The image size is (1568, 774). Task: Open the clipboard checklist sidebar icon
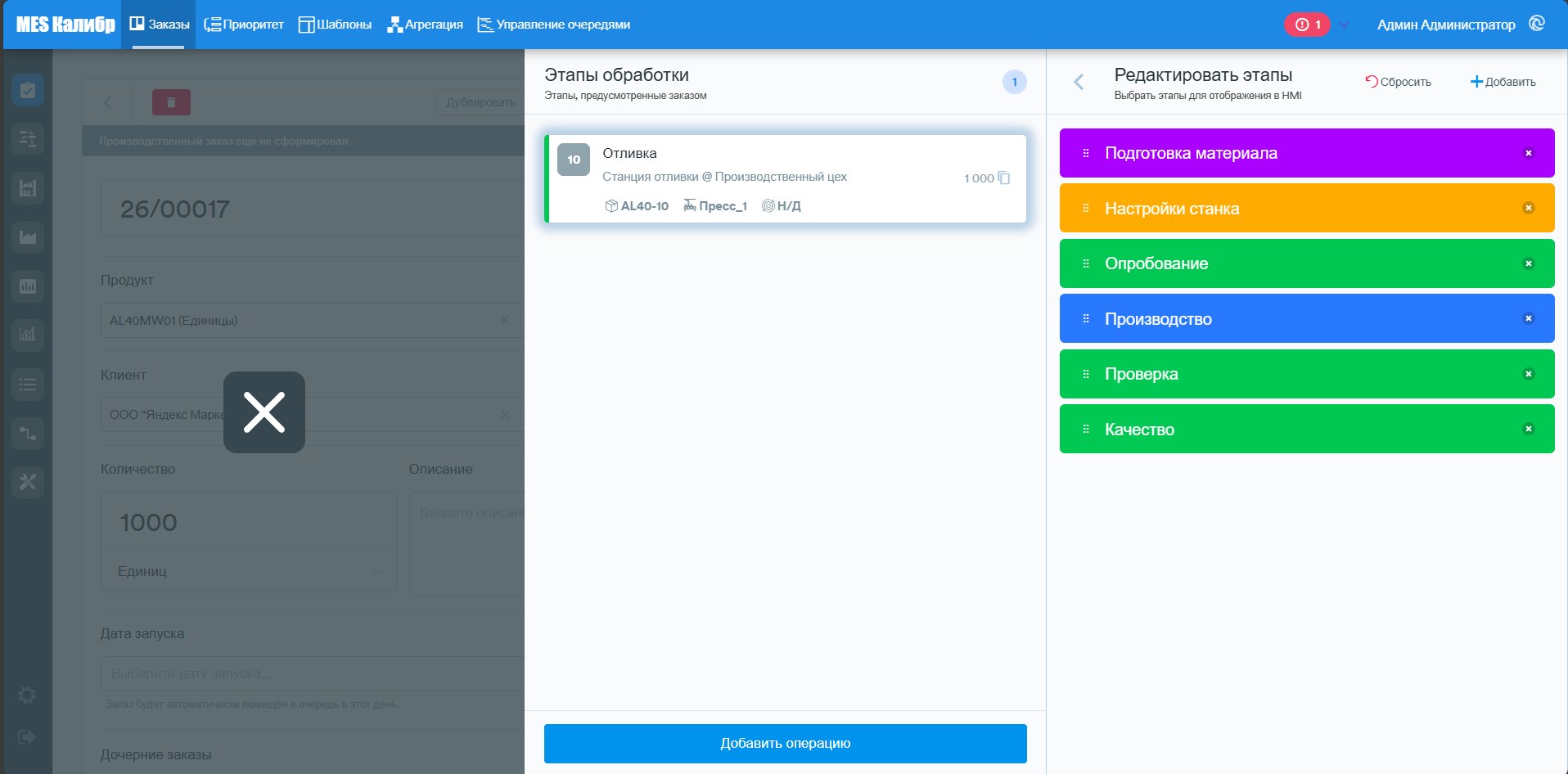[28, 90]
